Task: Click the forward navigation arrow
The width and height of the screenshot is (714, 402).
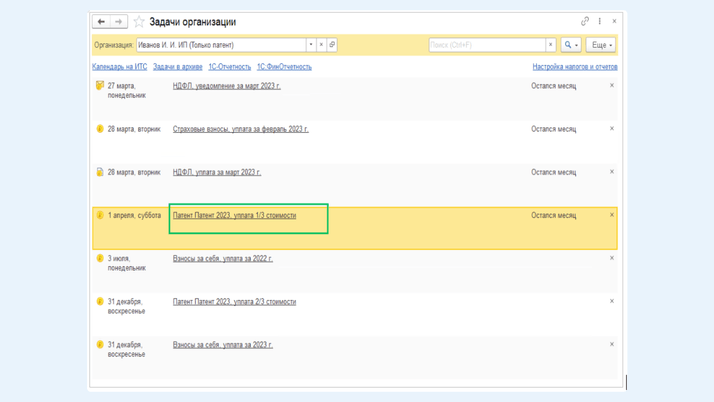Action: pos(118,22)
